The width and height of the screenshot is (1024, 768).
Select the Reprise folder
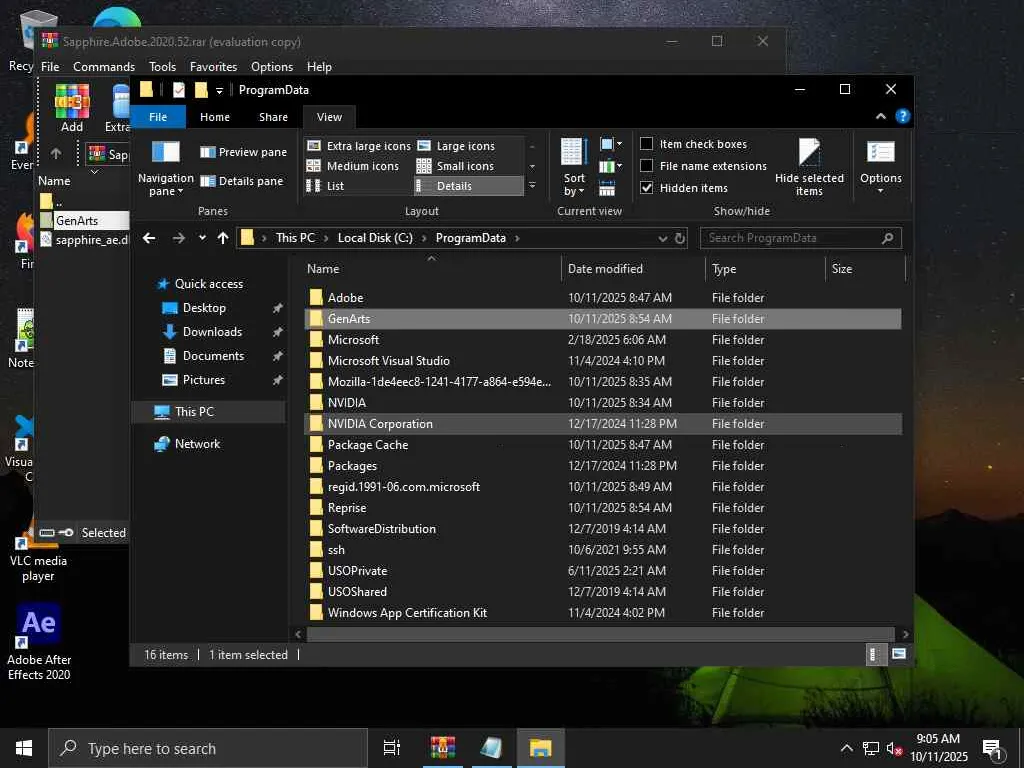603,507
